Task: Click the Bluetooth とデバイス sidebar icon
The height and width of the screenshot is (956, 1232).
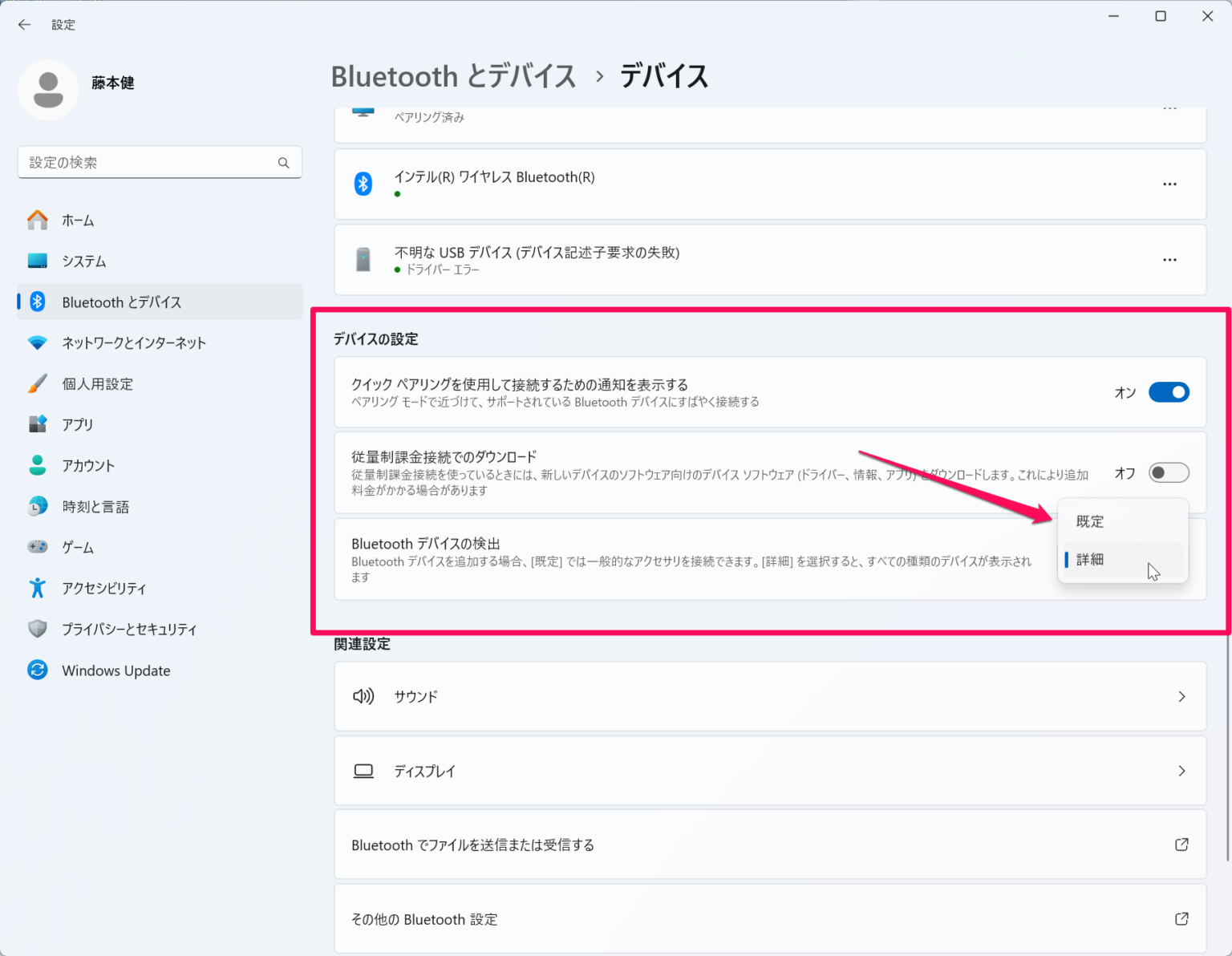Action: click(x=37, y=302)
